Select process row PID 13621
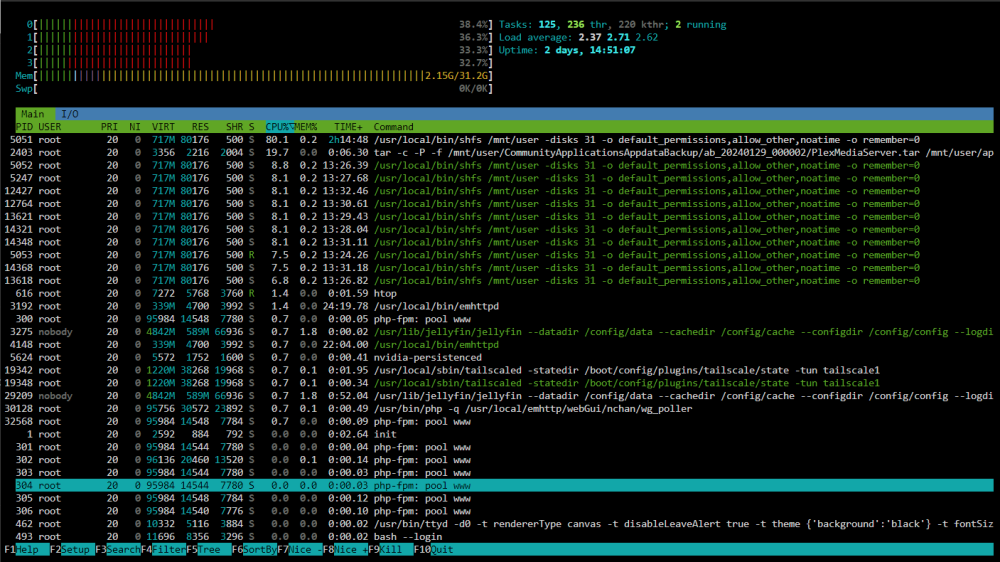Image resolution: width=1000 pixels, height=562 pixels. 500,216
